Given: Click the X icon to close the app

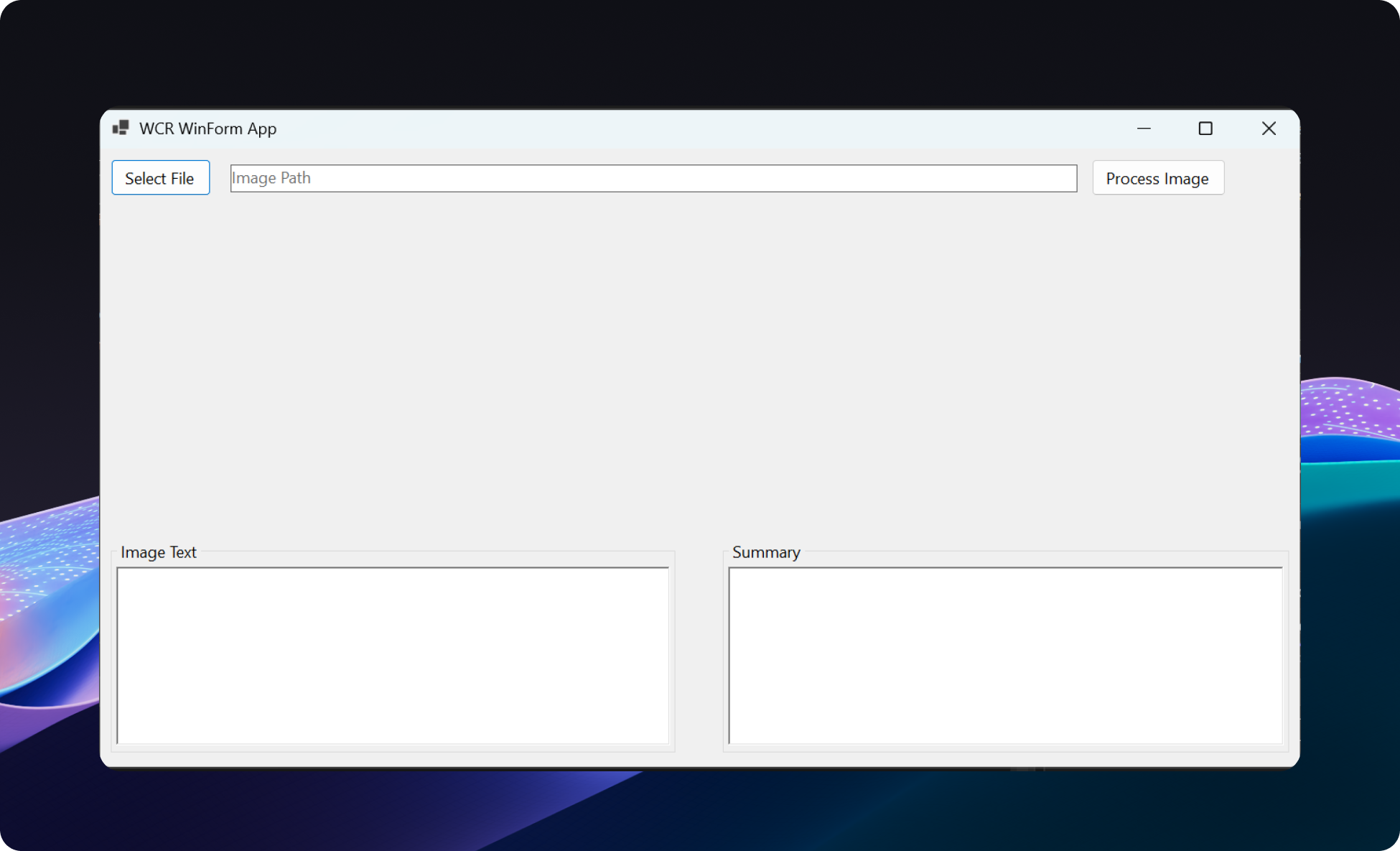Looking at the screenshot, I should [x=1269, y=129].
